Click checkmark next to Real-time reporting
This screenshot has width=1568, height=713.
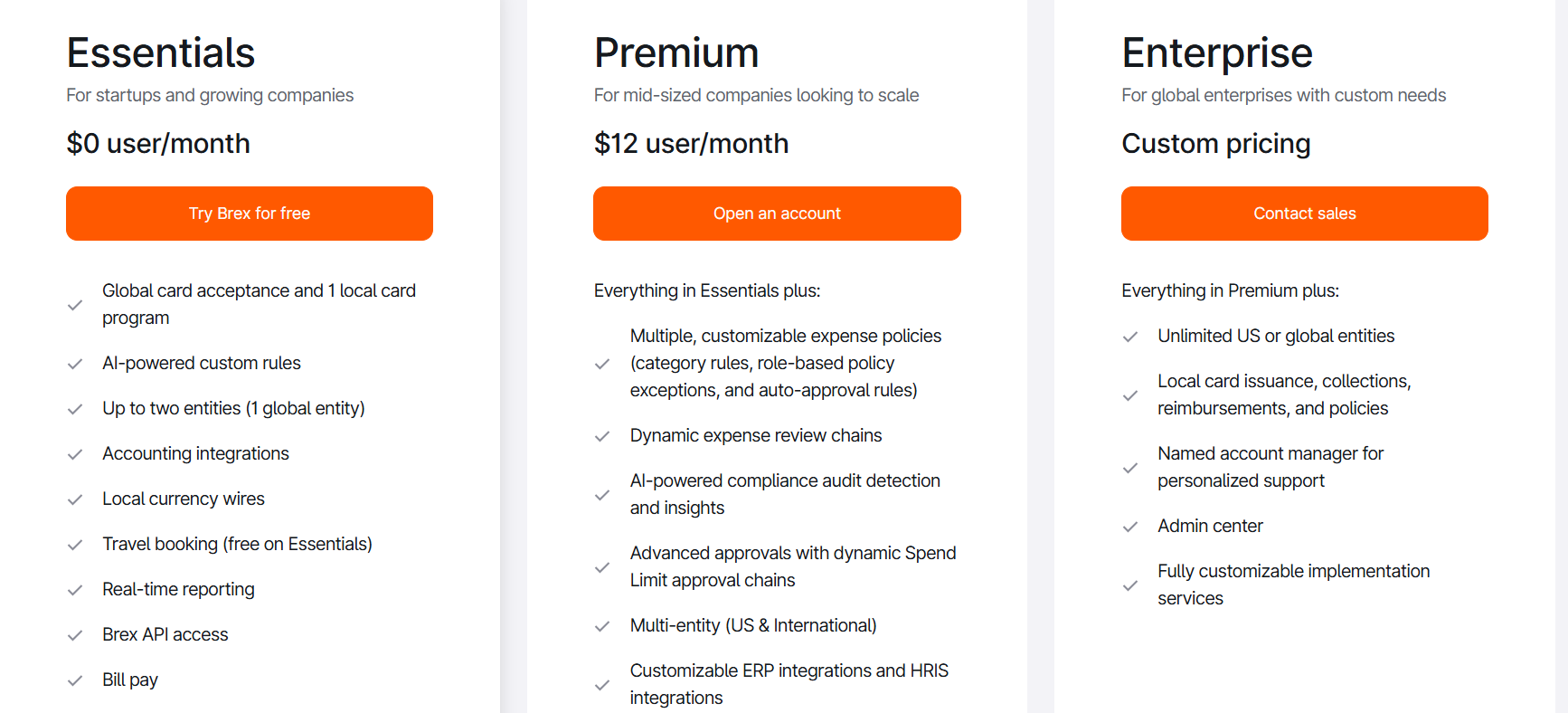coord(75,590)
